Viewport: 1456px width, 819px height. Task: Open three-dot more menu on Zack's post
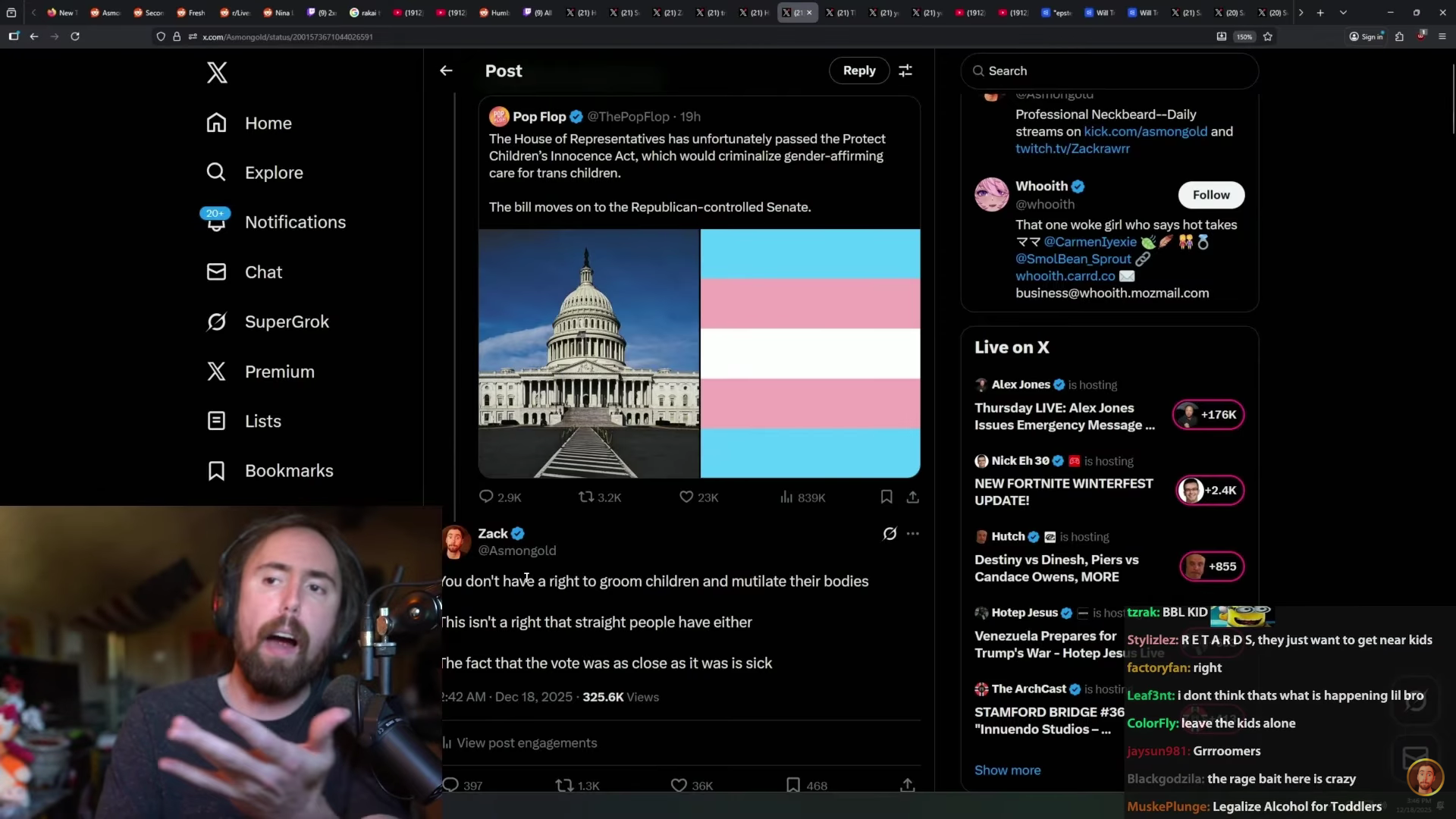913,534
